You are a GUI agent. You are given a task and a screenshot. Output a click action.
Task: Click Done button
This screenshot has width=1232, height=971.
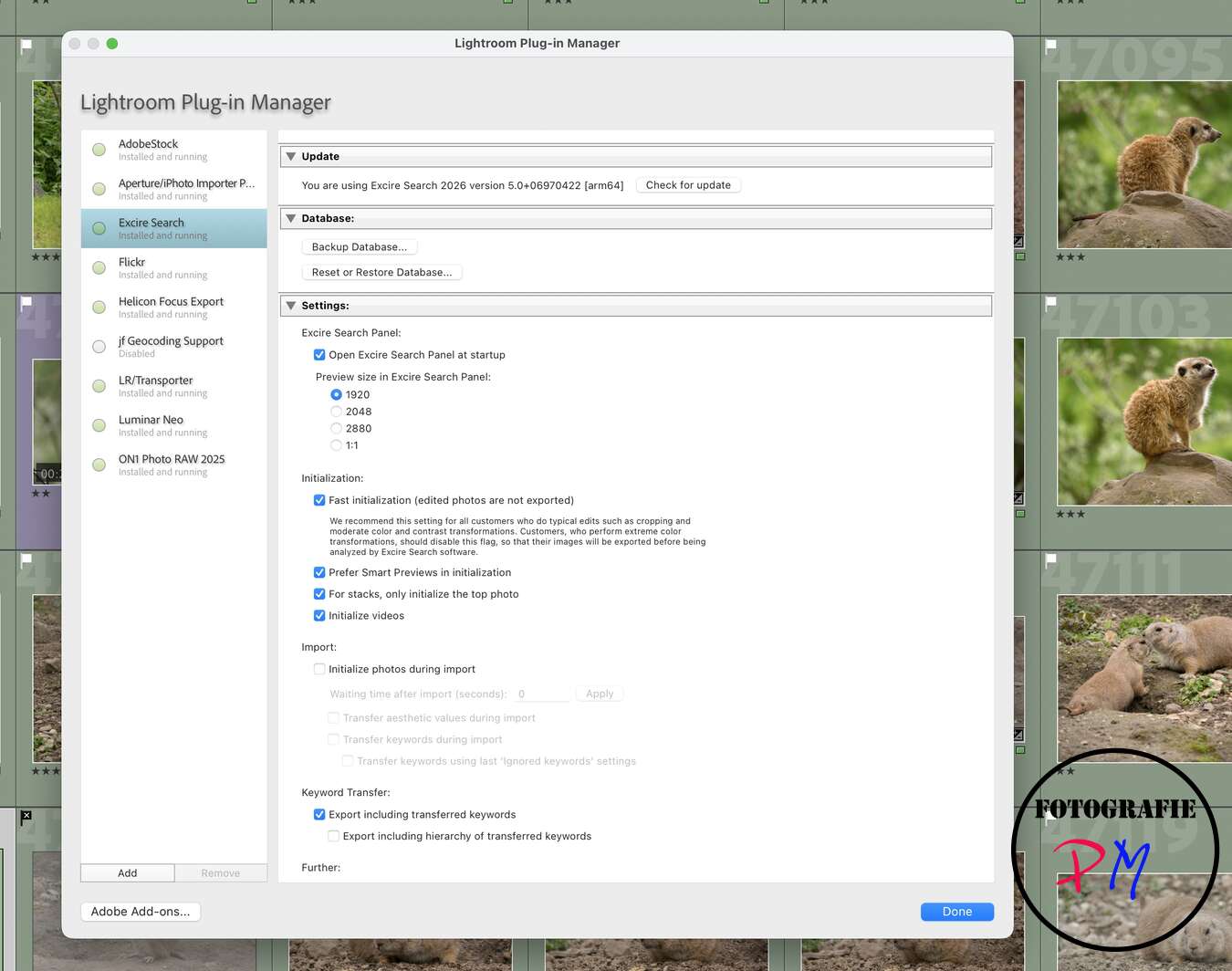[x=957, y=912]
